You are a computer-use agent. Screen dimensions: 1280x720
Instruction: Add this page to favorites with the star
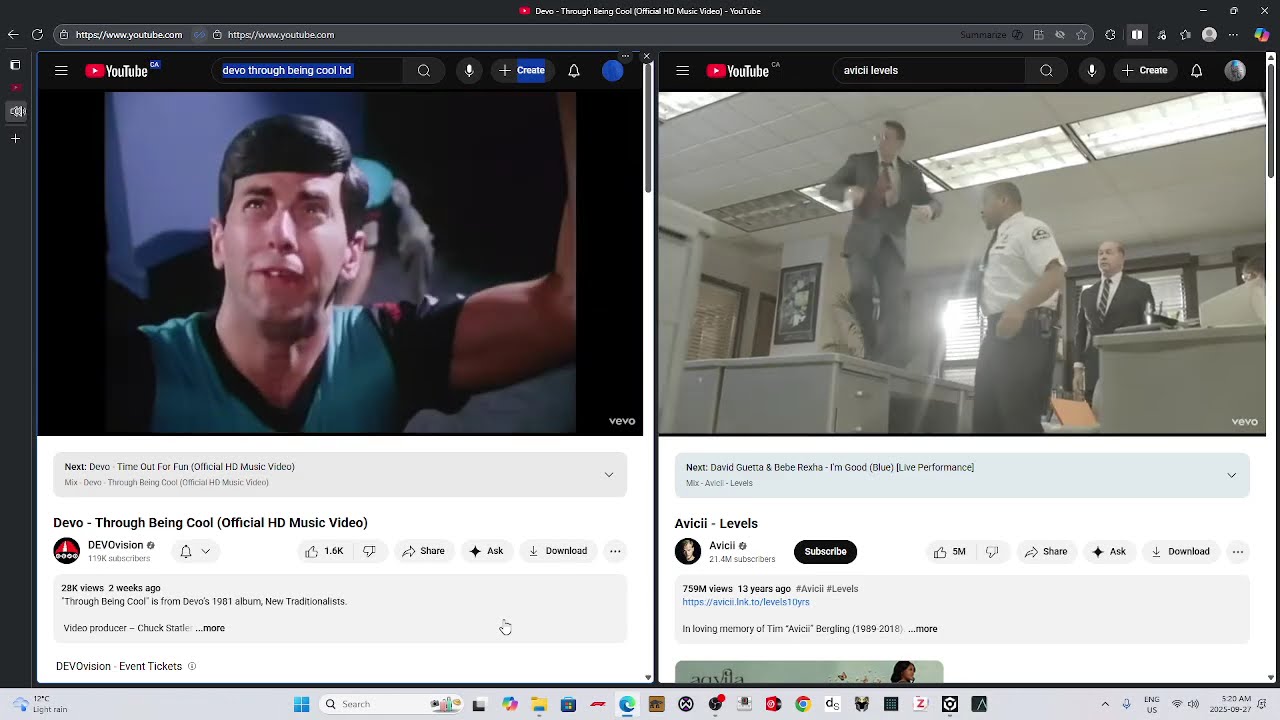click(x=1081, y=35)
